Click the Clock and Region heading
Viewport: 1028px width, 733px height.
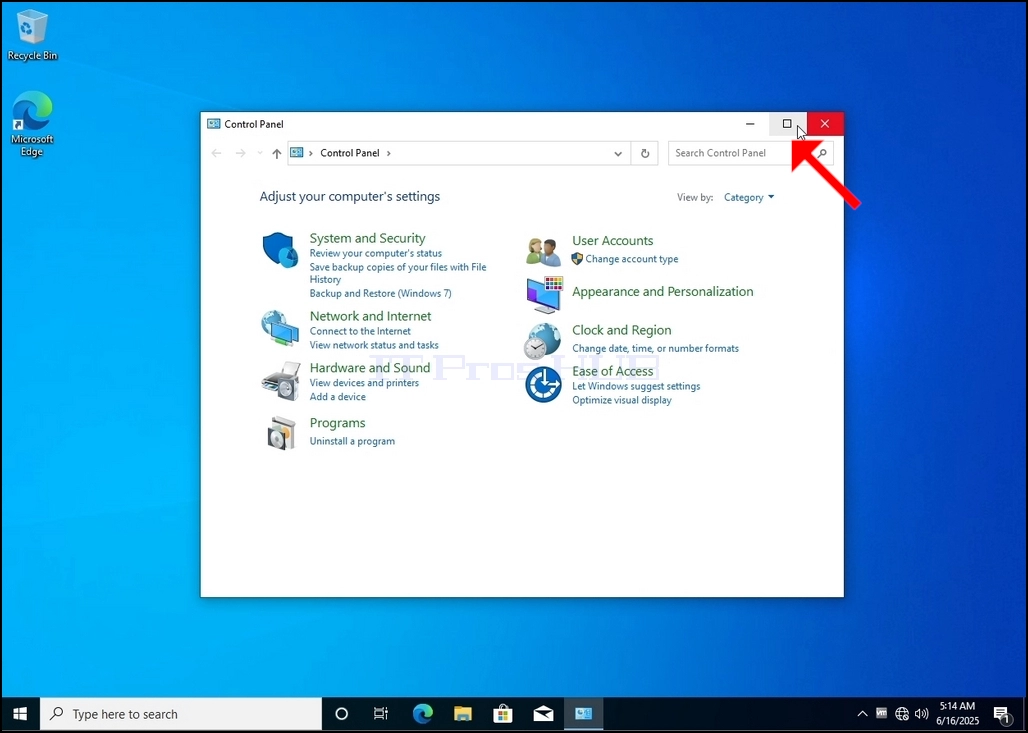[x=622, y=330]
